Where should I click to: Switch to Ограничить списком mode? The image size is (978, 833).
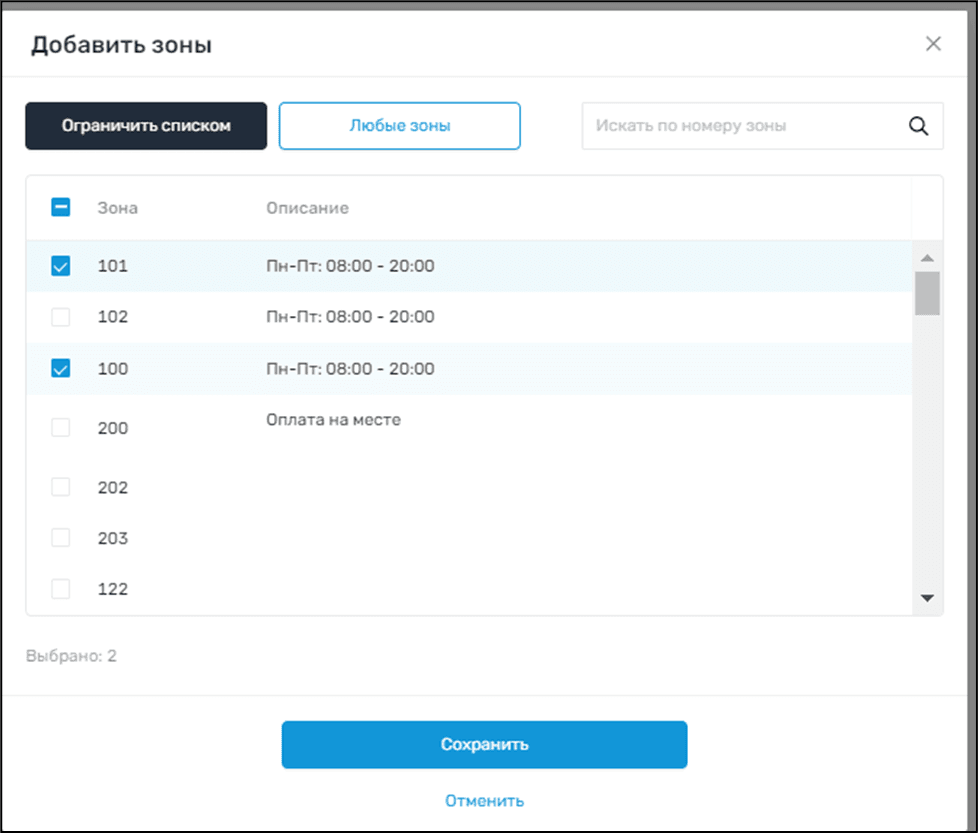(146, 126)
